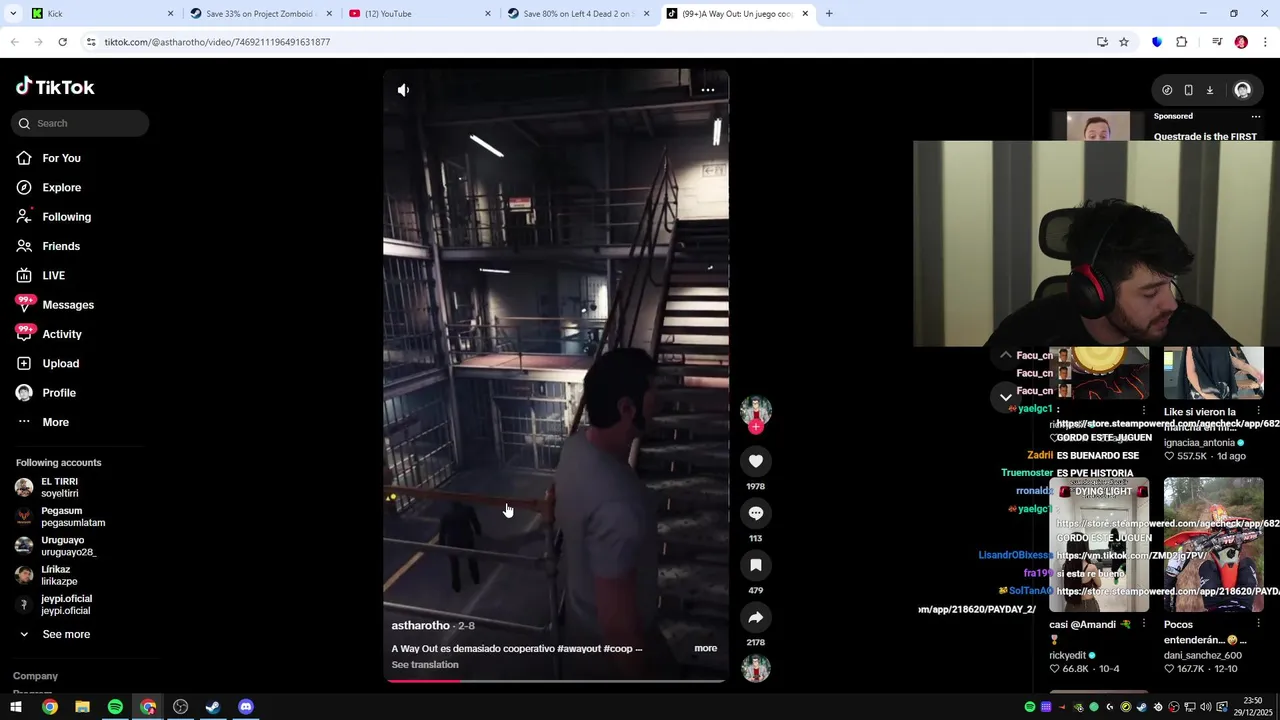
Task: Mute the TikTok video sound
Action: click(403, 90)
